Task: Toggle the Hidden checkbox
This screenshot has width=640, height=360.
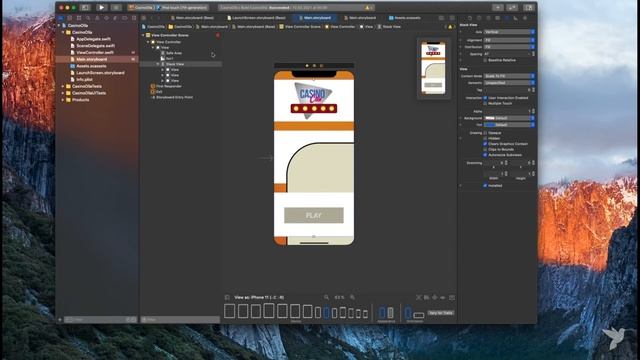Action: click(485, 138)
